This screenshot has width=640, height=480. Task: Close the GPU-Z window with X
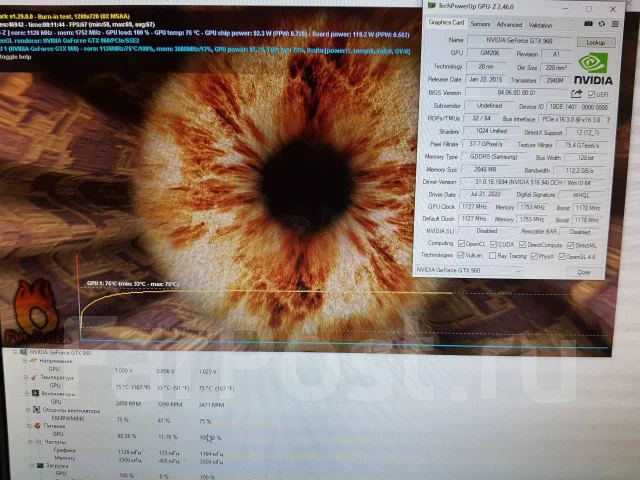pos(613,9)
